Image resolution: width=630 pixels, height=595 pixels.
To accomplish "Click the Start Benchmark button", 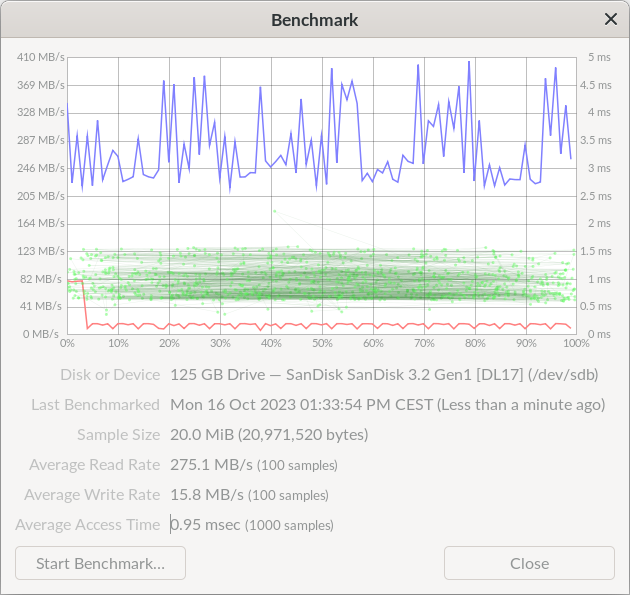I will [x=100, y=563].
